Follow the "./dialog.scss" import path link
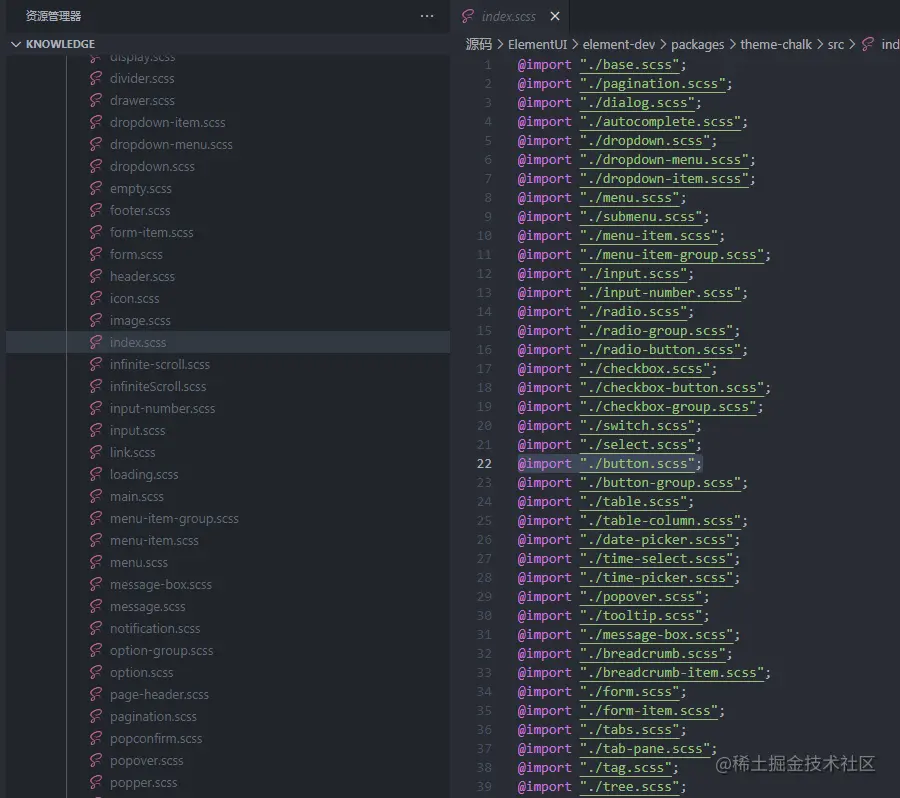 [637, 103]
